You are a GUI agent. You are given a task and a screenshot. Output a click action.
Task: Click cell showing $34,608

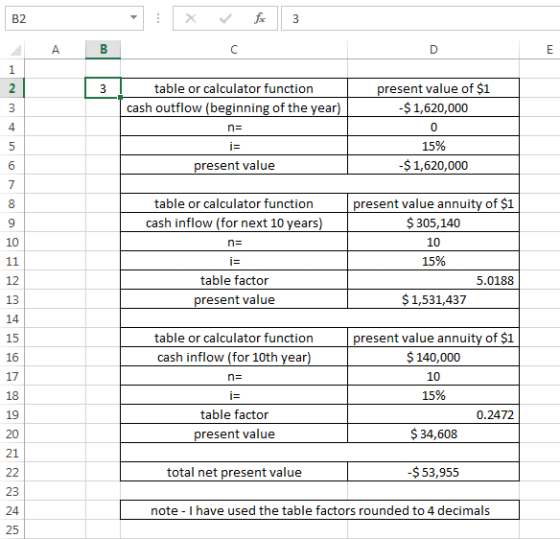click(433, 434)
